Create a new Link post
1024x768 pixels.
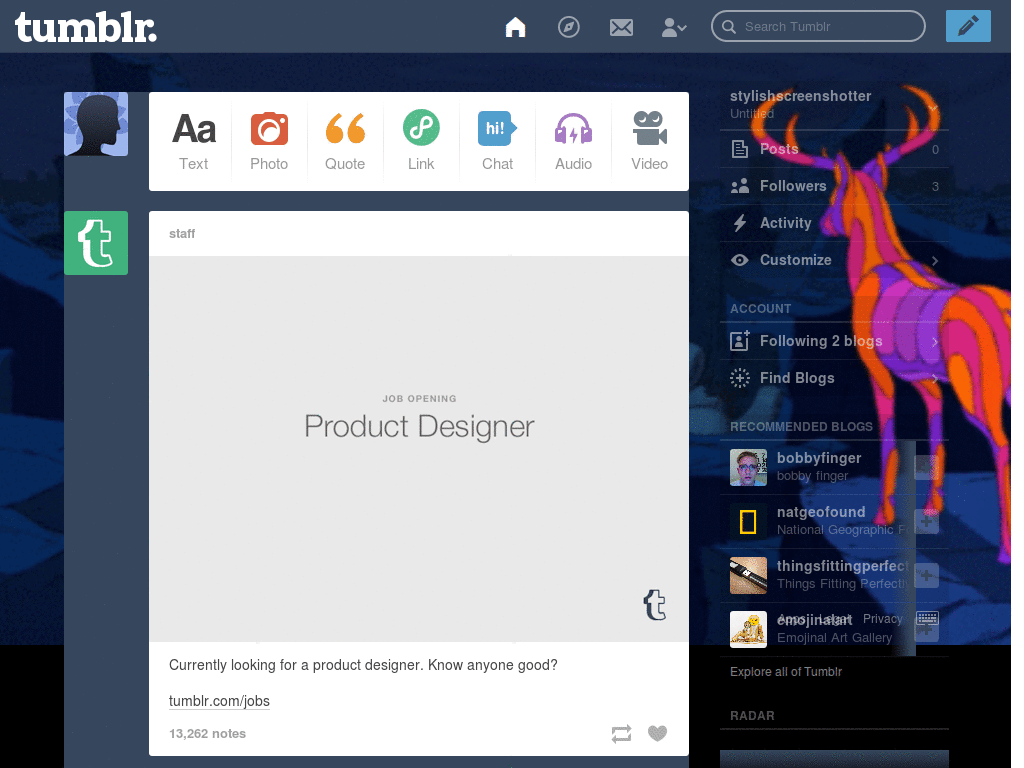(421, 141)
